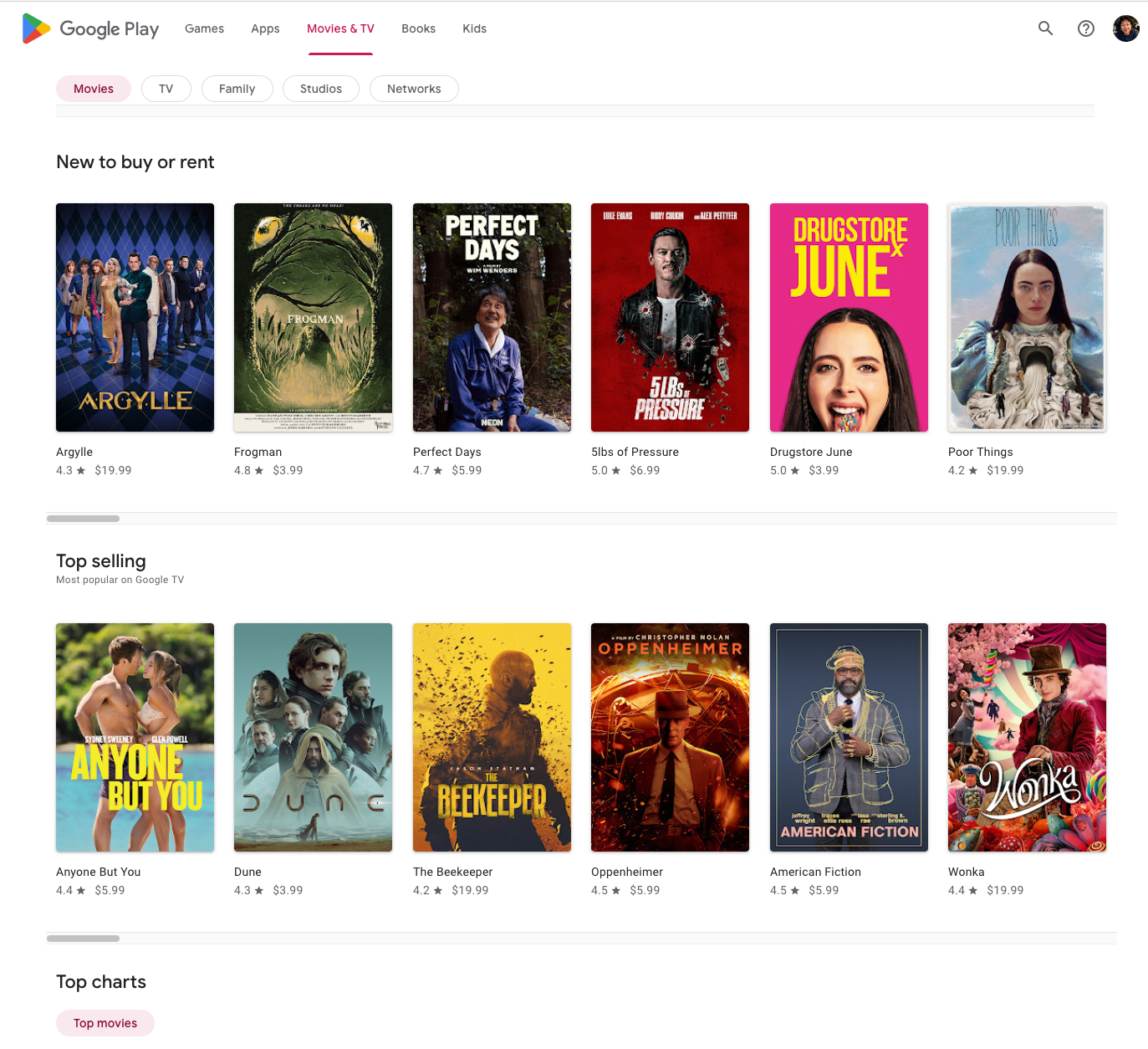Open the Argylle movie poster
Screen dimensions: 1148x1049
135,317
